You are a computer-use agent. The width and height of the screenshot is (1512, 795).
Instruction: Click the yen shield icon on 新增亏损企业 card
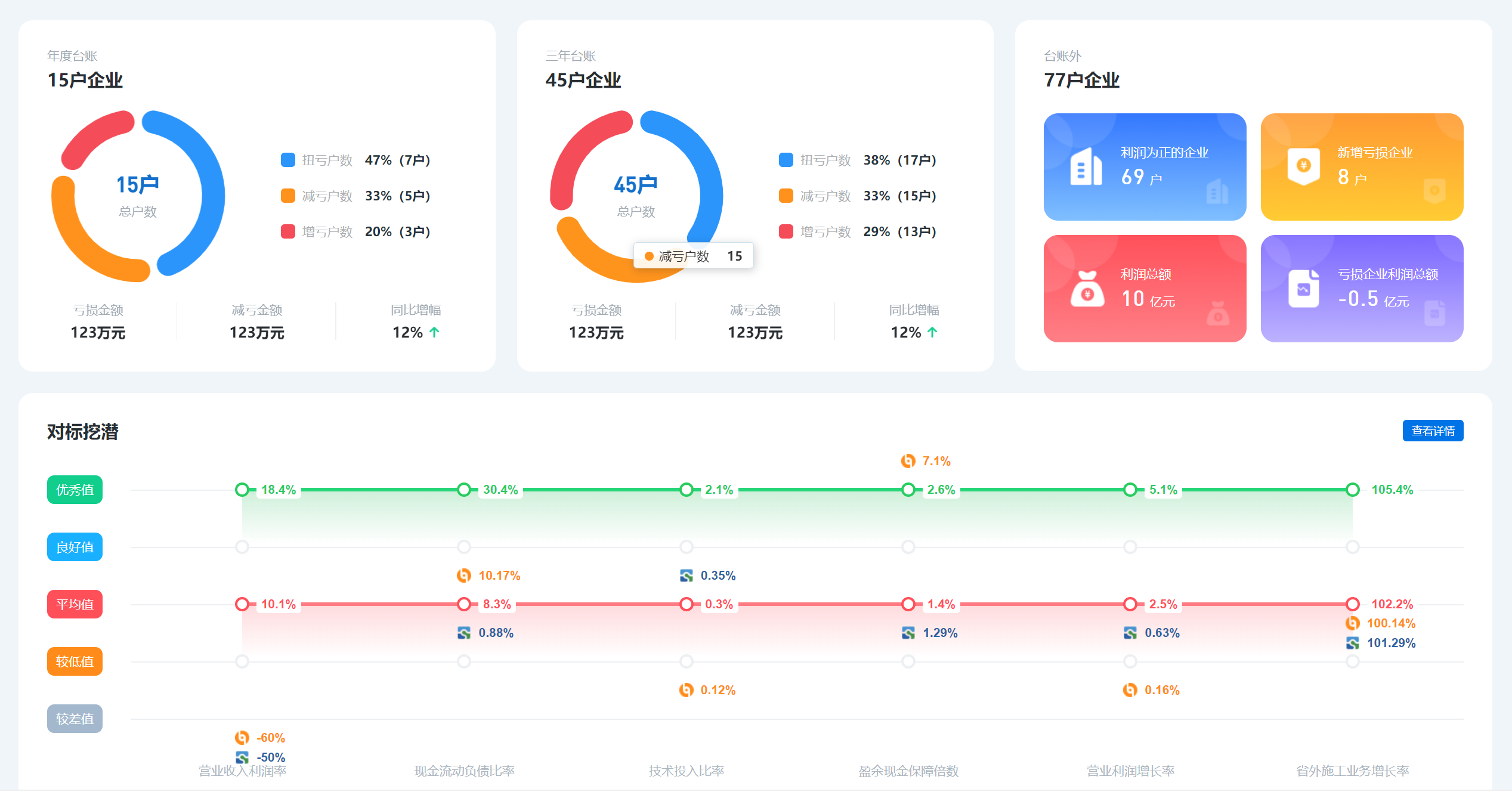tap(1303, 166)
